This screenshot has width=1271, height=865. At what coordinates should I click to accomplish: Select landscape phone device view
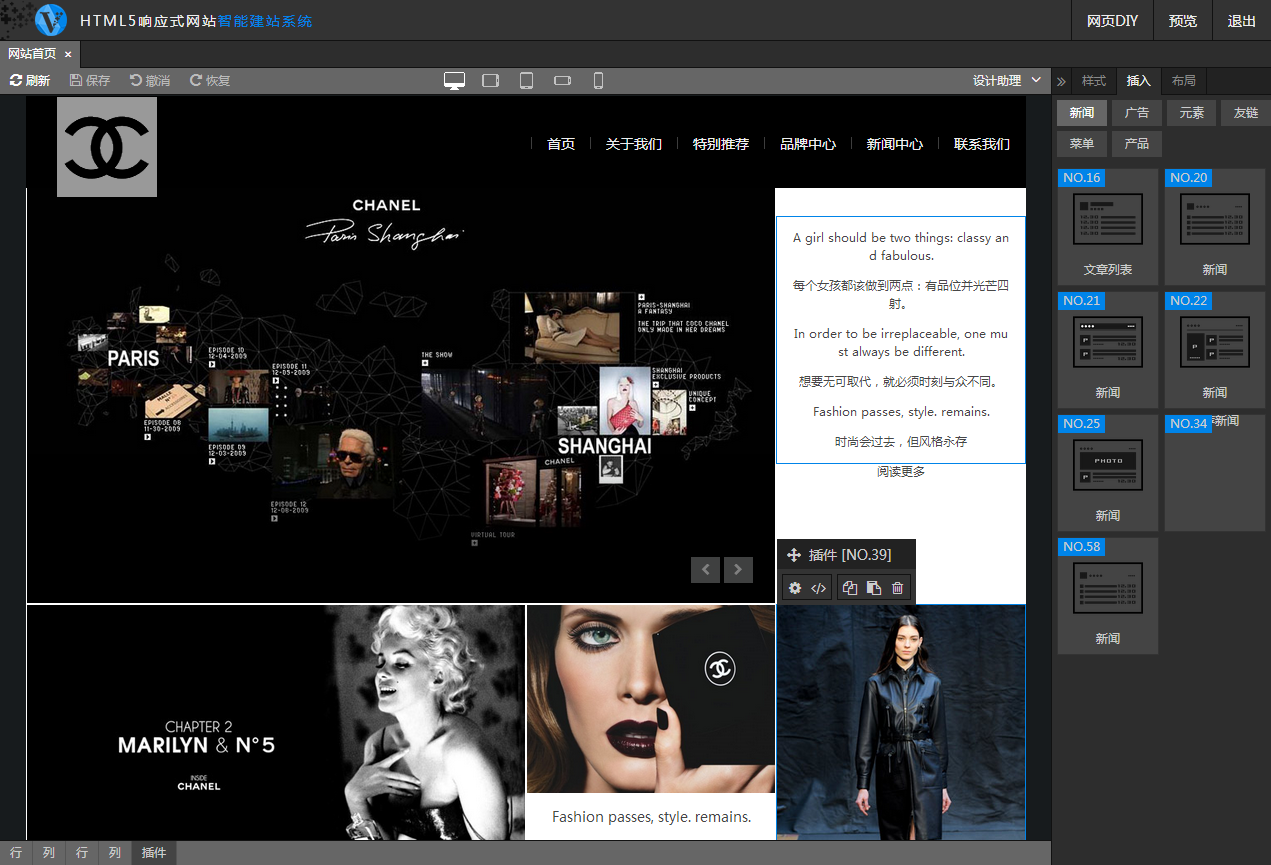(x=562, y=81)
